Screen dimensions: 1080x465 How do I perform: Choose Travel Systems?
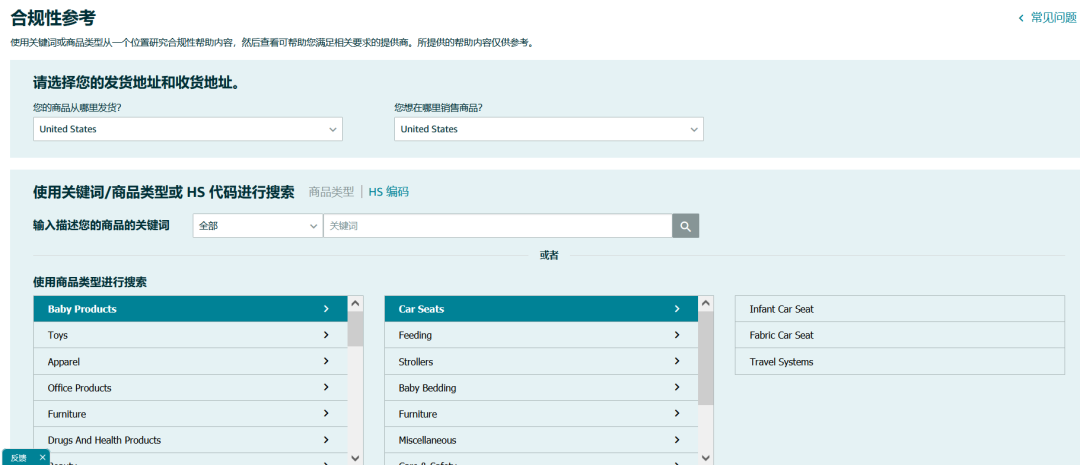click(900, 362)
